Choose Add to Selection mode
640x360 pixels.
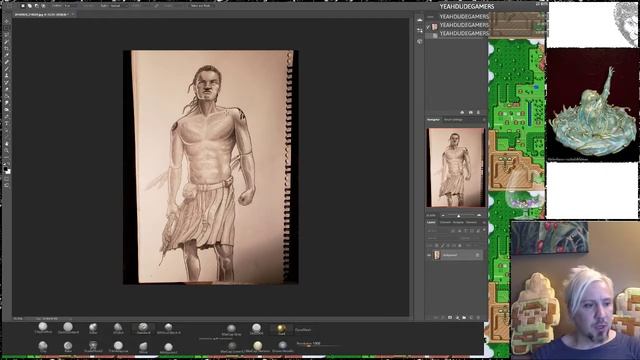pyautogui.click(x=30, y=6)
